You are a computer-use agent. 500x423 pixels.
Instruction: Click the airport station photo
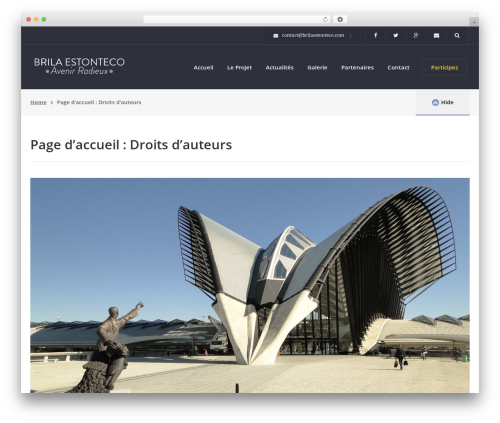(250, 285)
